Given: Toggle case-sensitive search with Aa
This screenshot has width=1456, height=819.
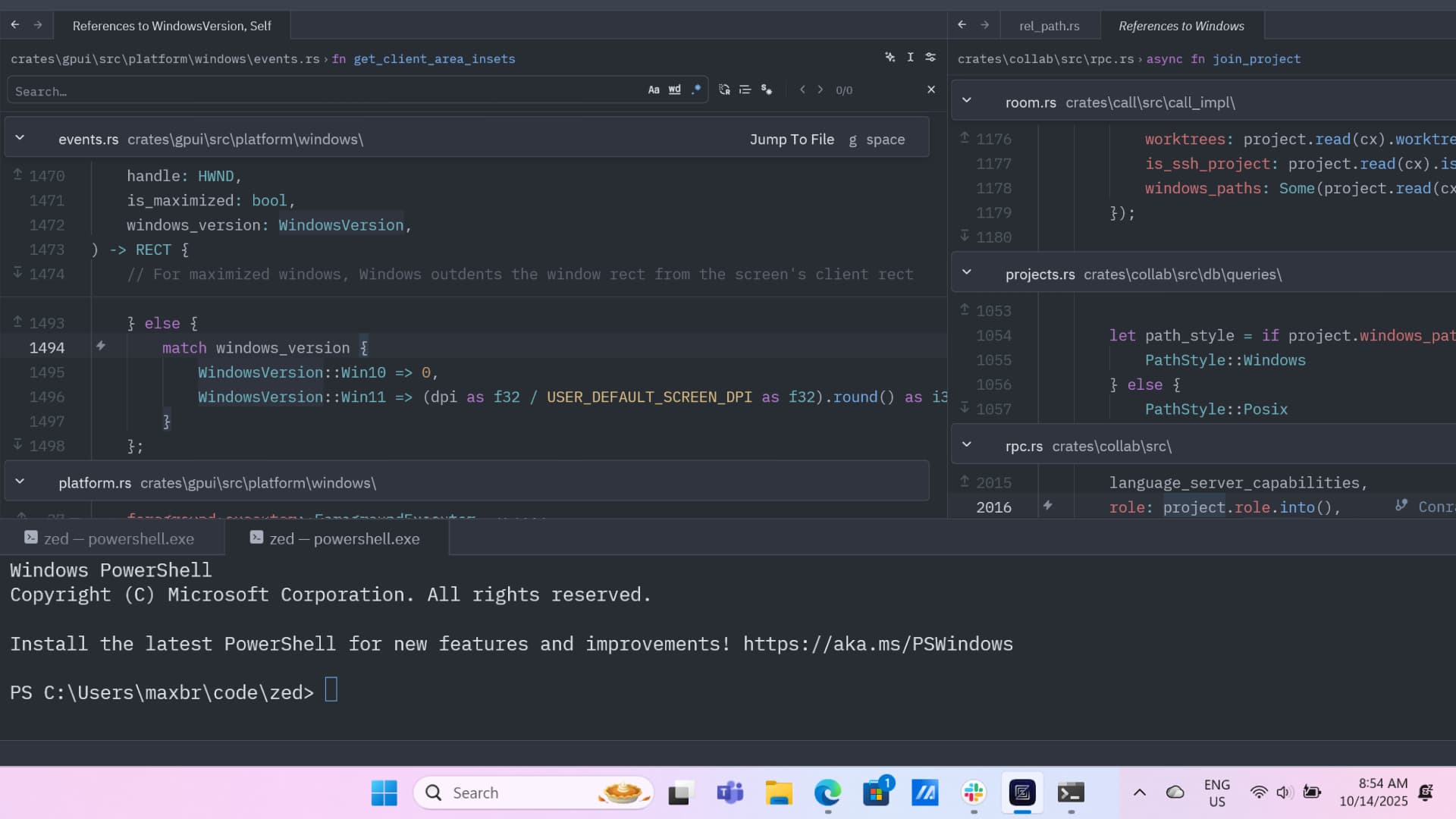Looking at the screenshot, I should click(x=654, y=89).
